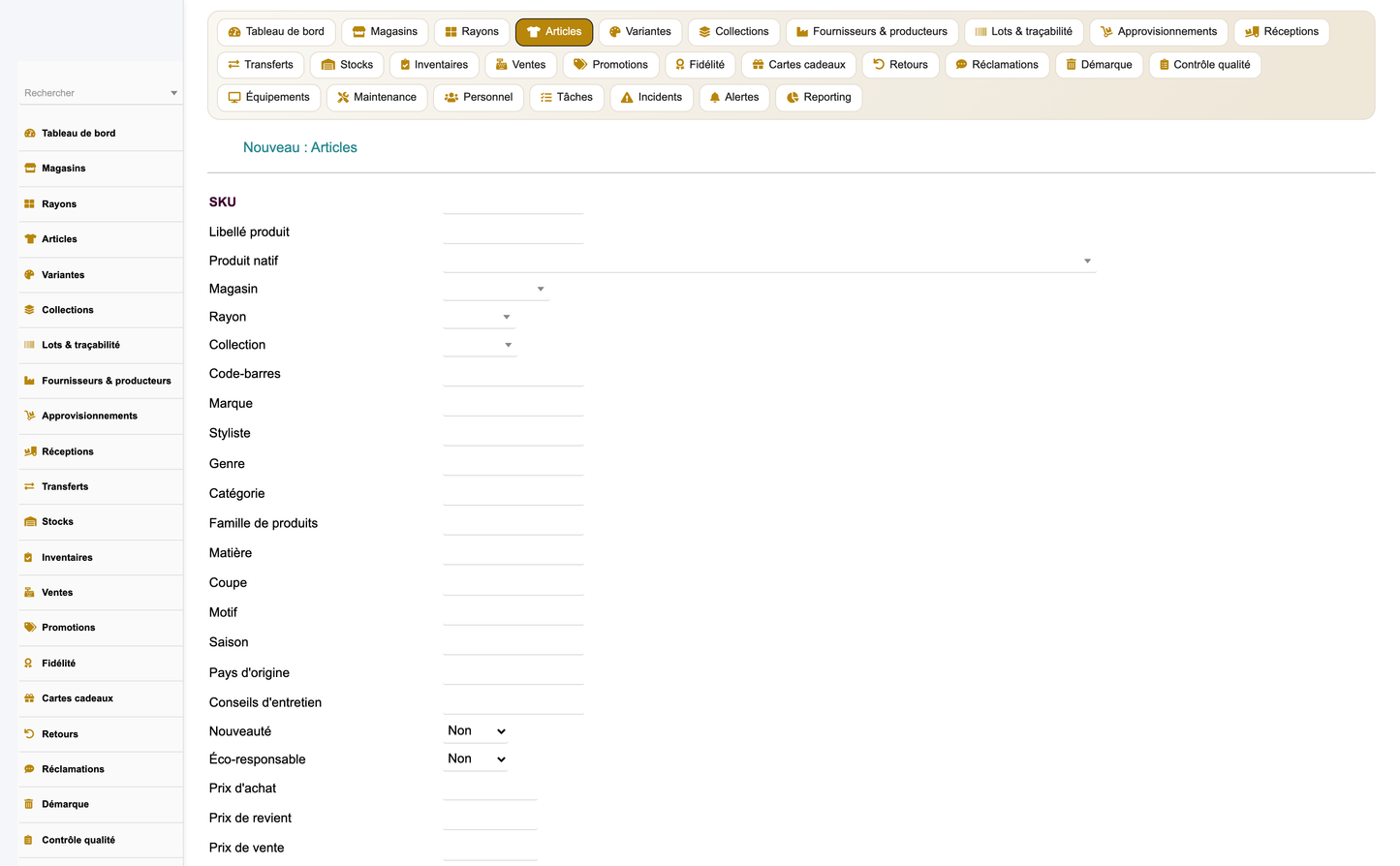Go to Stocks in the sidebar

[101, 522]
